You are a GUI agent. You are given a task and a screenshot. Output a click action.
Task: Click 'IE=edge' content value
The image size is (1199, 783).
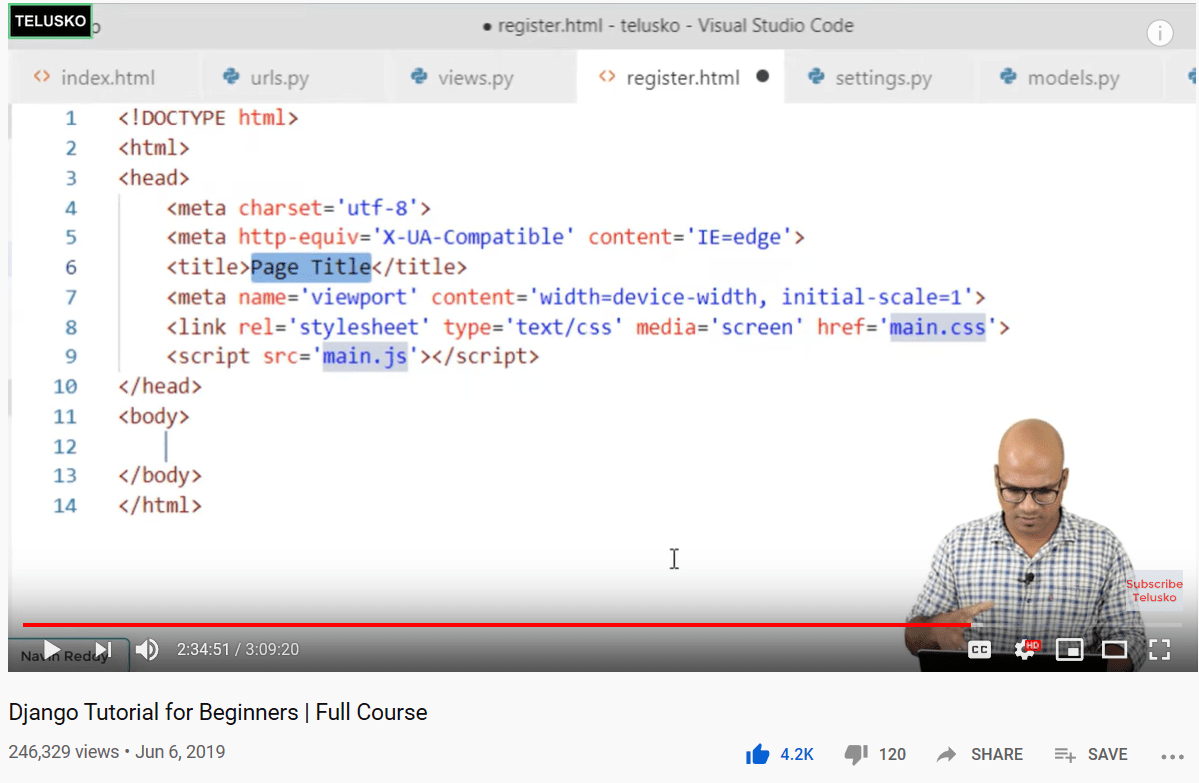click(x=739, y=237)
